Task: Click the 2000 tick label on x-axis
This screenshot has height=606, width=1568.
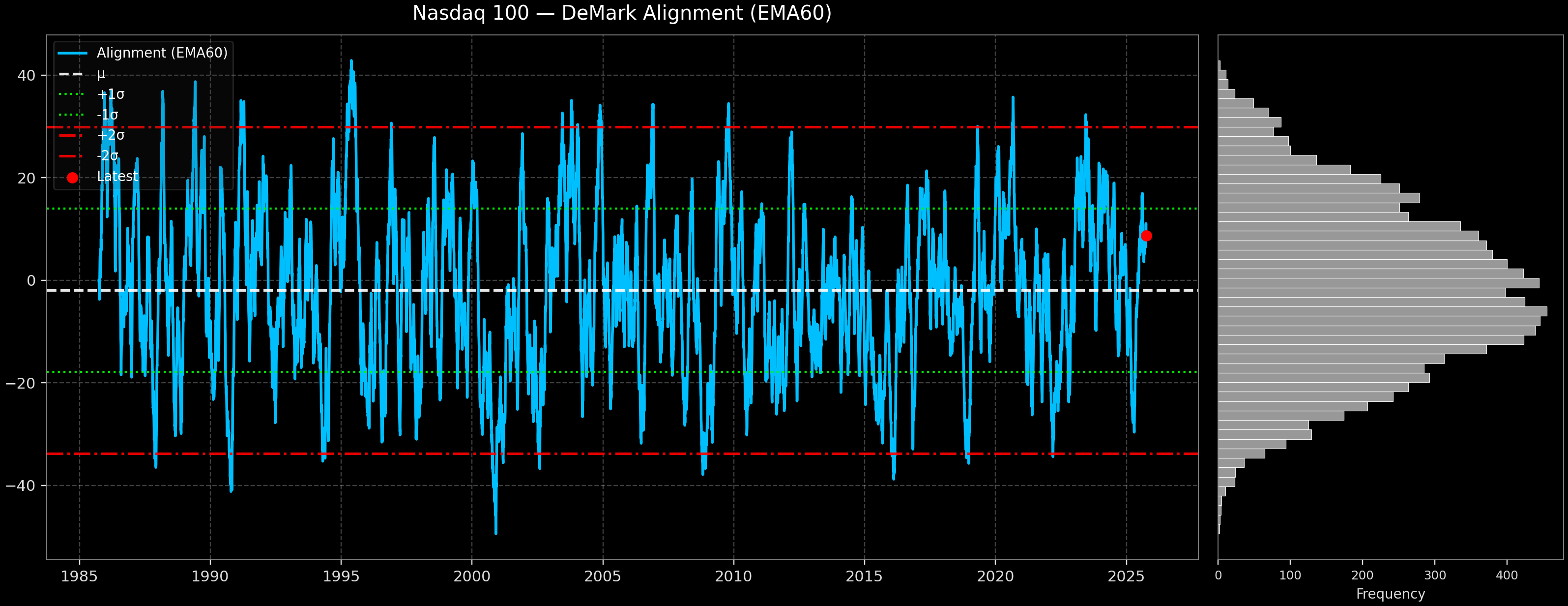Action: pyautogui.click(x=472, y=576)
